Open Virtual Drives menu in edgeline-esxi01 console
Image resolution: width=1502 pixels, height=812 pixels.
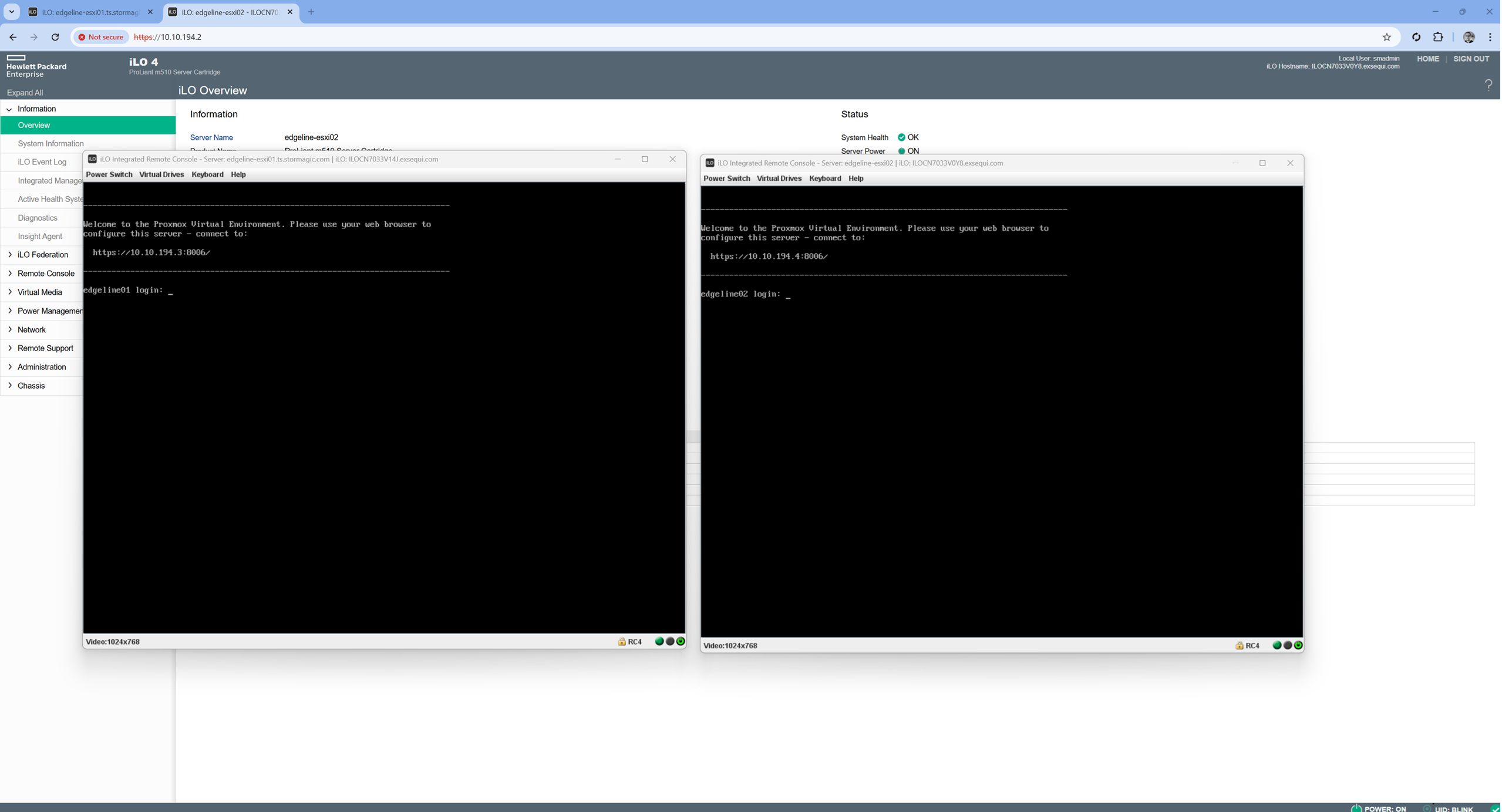coord(161,174)
